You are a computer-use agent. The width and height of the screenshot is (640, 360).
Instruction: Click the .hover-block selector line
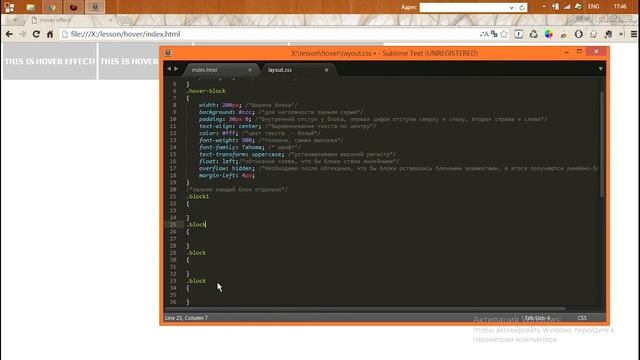(206, 91)
